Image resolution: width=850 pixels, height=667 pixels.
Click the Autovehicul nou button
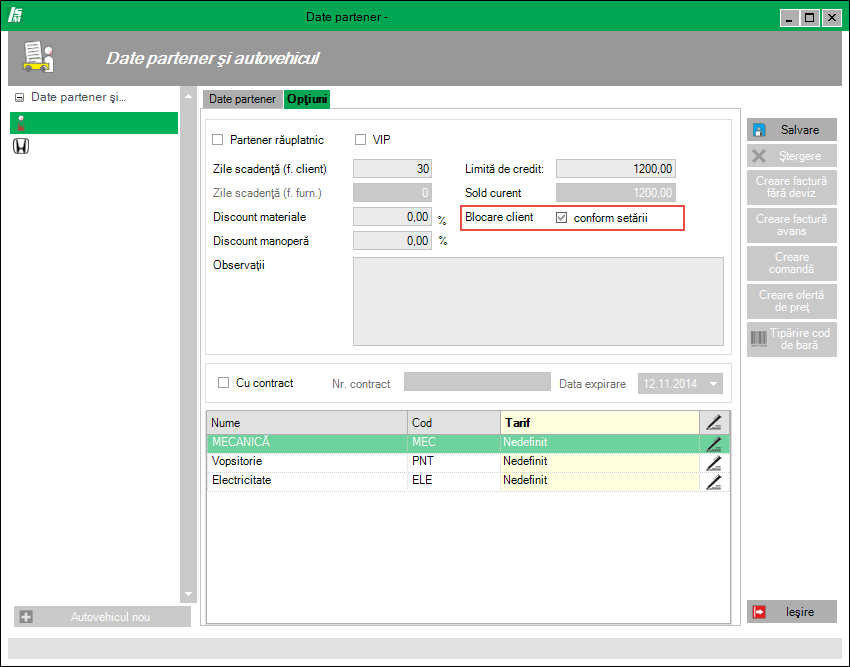[102, 617]
